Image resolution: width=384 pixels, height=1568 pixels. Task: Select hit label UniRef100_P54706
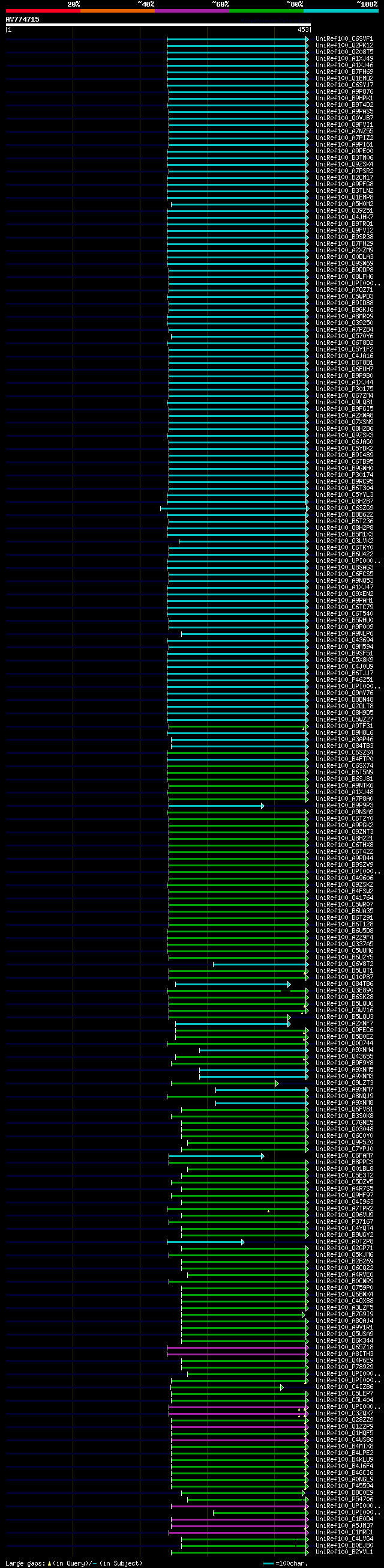(344, 1500)
